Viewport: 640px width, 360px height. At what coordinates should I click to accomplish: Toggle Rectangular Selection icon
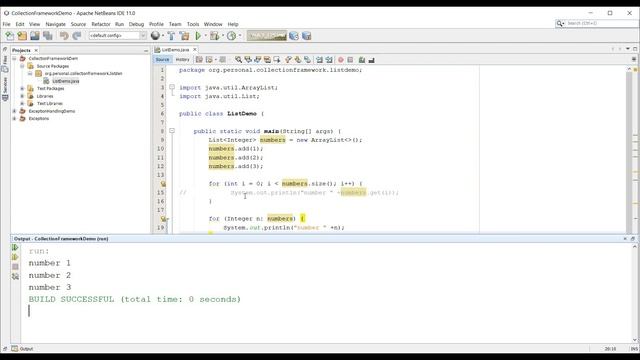pyautogui.click(x=277, y=60)
